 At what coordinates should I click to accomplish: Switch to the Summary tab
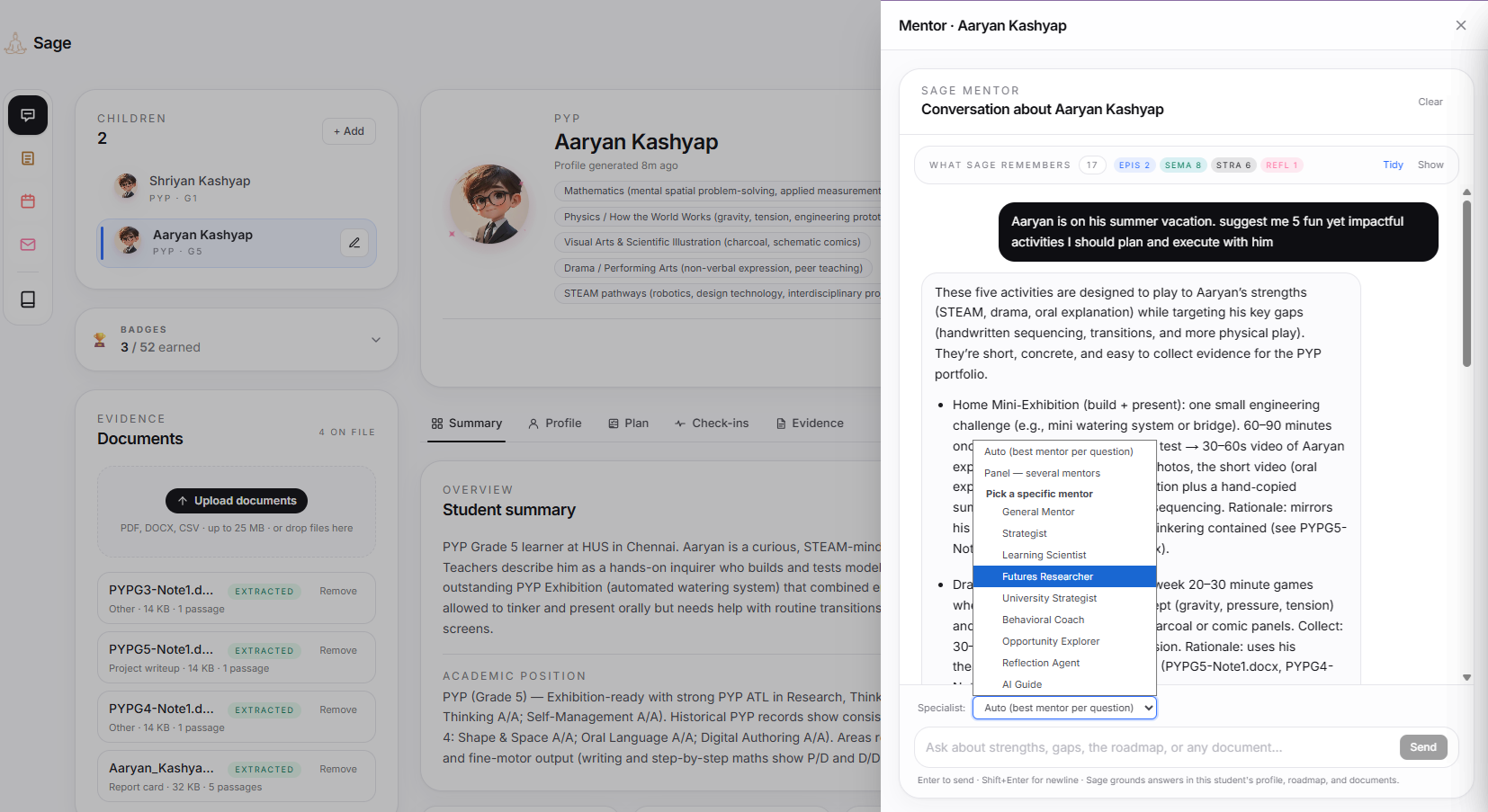tap(466, 424)
